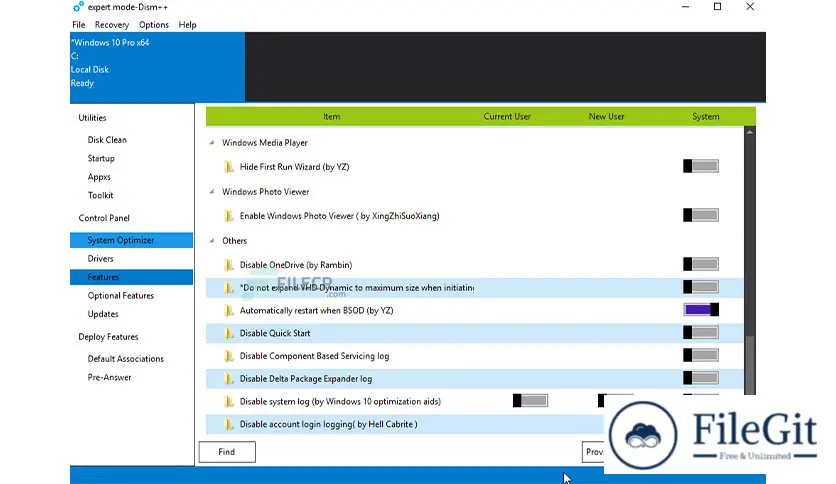The image size is (836, 484).
Task: Click folder icon beside Disable OneDrive
Action: (x=229, y=265)
